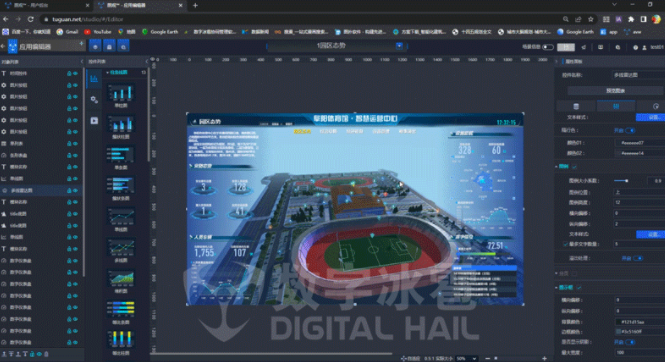The image size is (665, 362).
Task: Open the 图例位置 dropdown showing 上
Action: pos(640,192)
